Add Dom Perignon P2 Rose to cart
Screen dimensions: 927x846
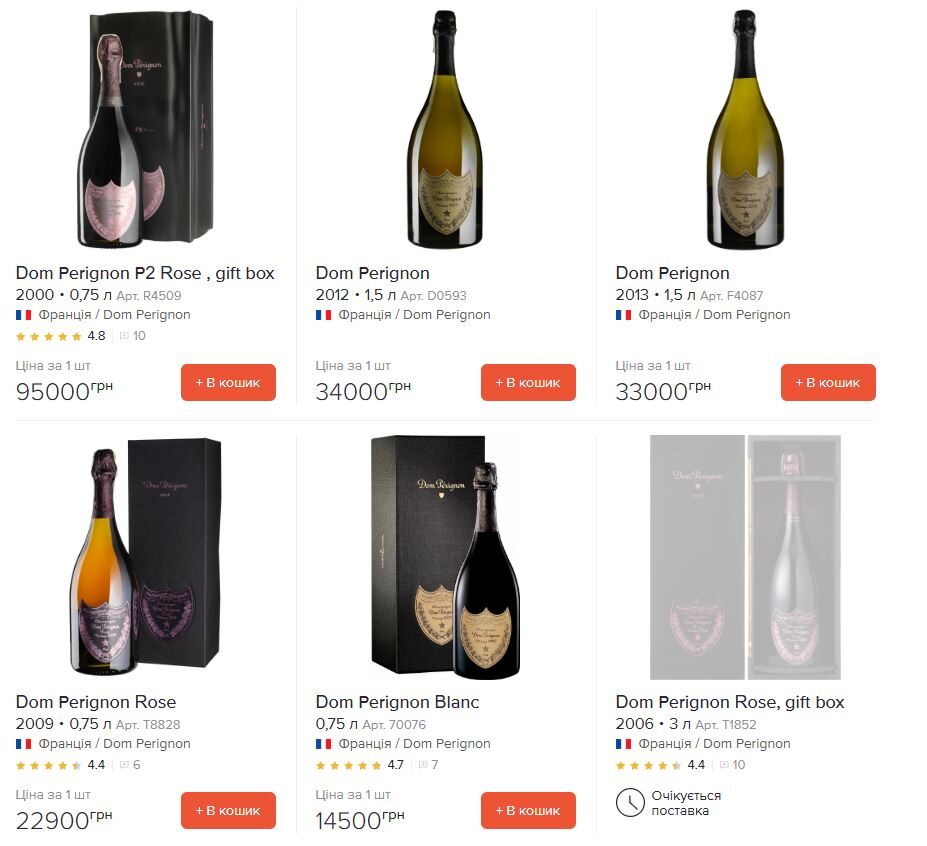(228, 382)
